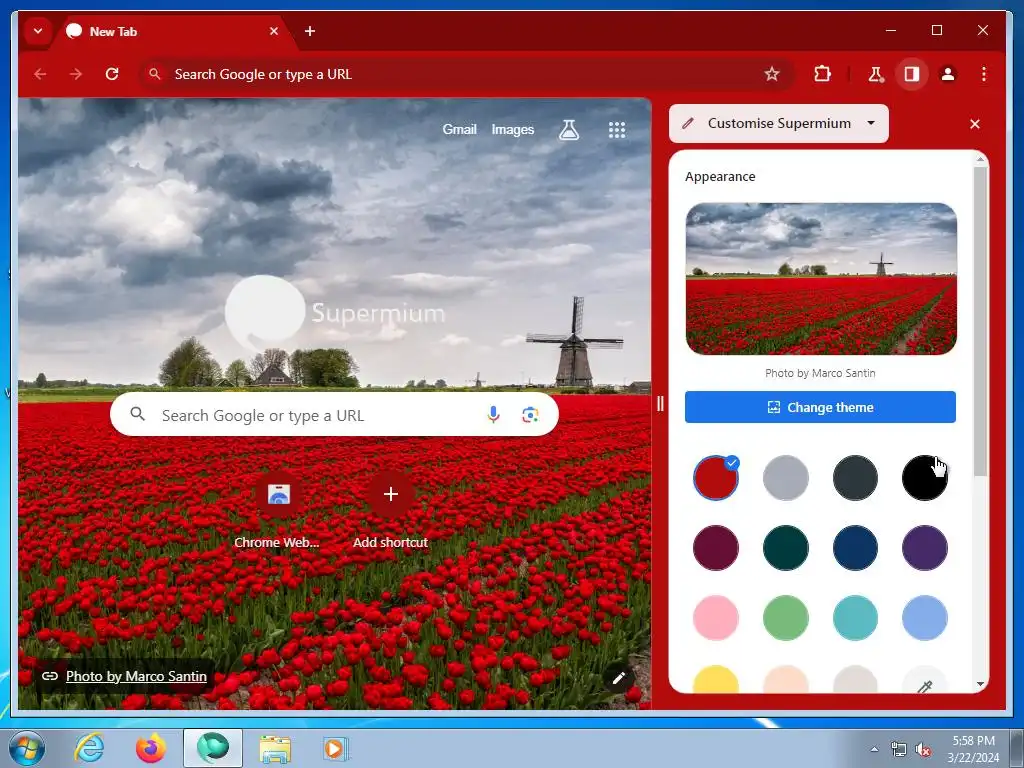This screenshot has width=1024, height=768.
Task: Select the green color swatch
Action: pos(786,618)
